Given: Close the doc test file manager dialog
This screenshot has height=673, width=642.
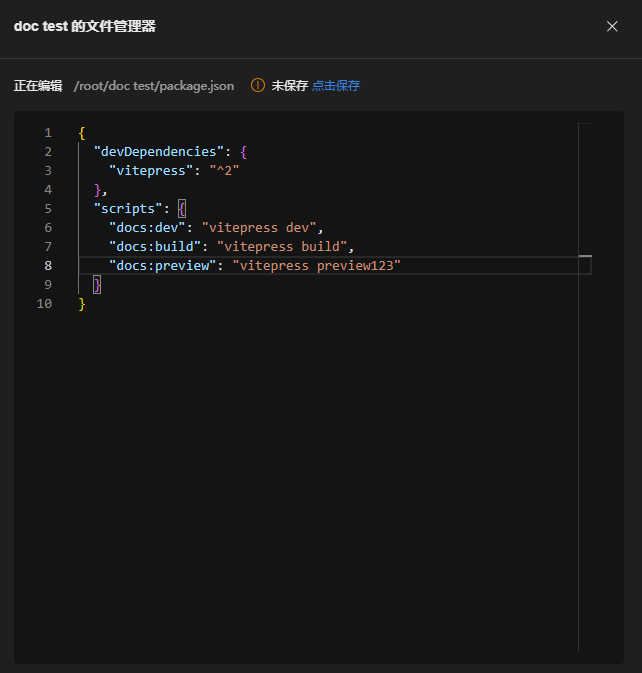Looking at the screenshot, I should 612,26.
